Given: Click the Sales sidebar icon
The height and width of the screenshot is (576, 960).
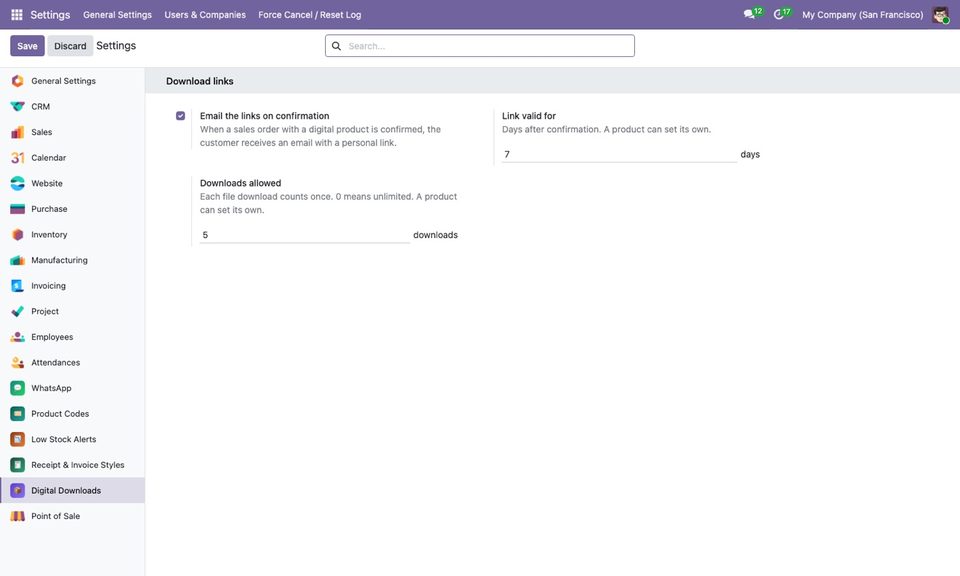Looking at the screenshot, I should (18, 132).
